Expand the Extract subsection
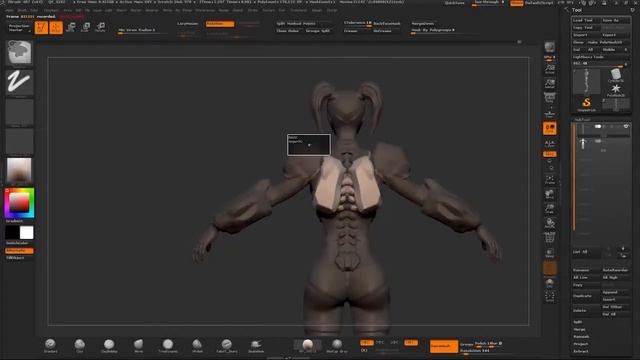Screen dimensions: 640x360 click(x=581, y=351)
